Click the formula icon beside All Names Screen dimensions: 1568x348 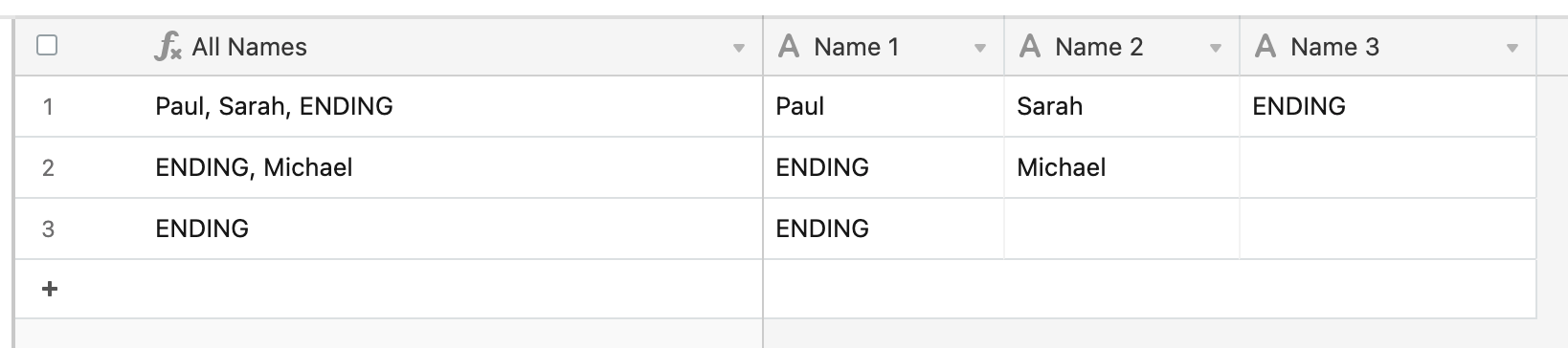(x=168, y=46)
